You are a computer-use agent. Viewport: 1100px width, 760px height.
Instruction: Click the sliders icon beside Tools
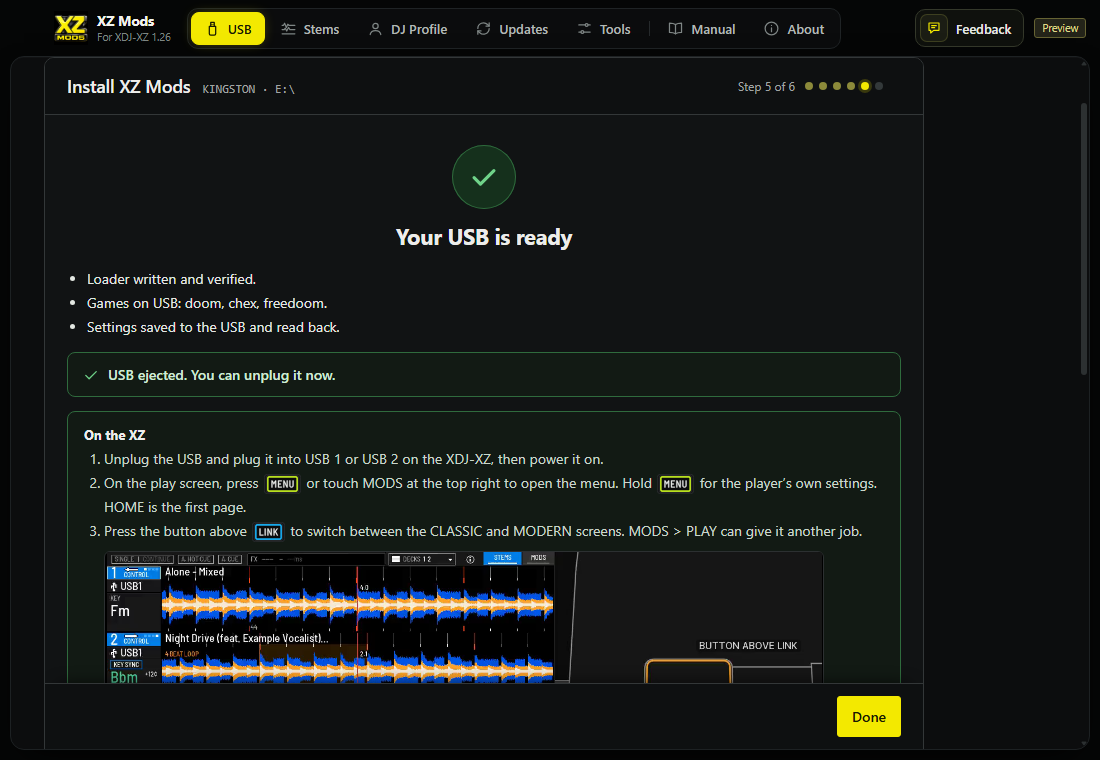tap(584, 29)
